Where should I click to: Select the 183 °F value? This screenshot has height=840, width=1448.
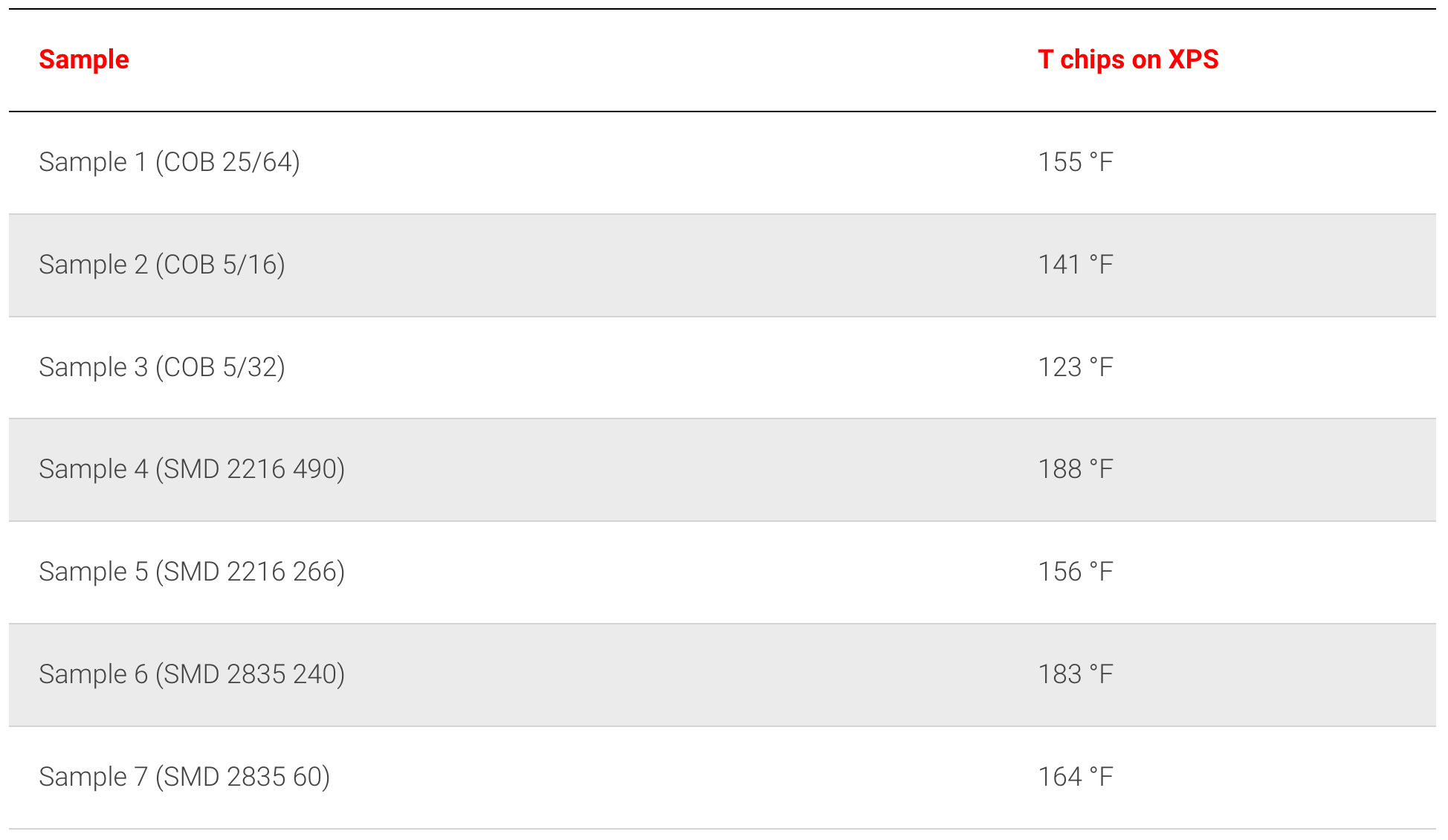[x=1075, y=674]
